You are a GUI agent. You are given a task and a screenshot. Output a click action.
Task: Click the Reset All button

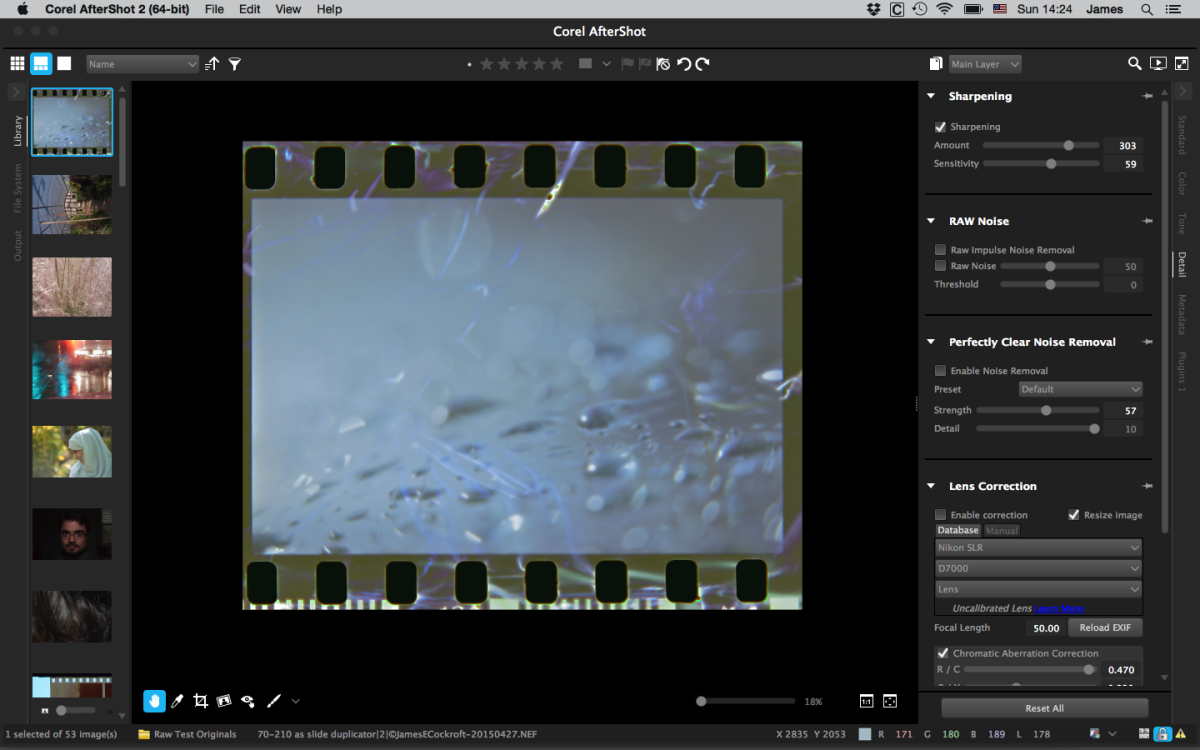(1044, 708)
